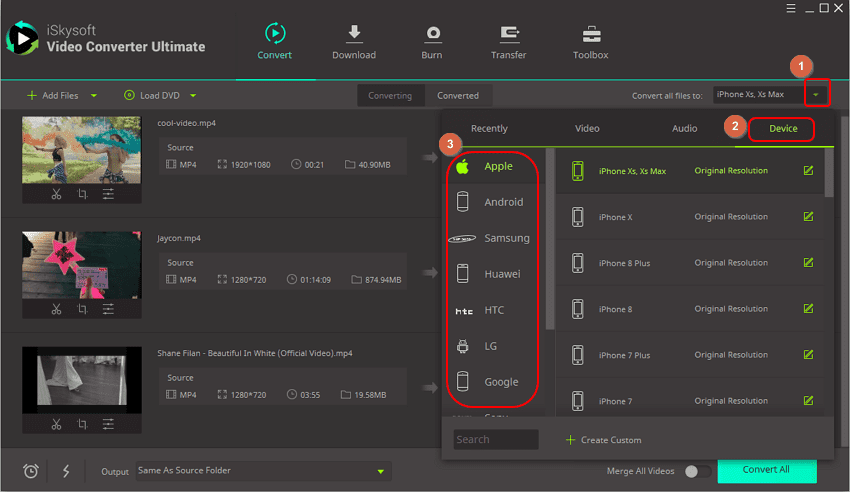Expand the Load DVD dropdown arrow
Screen dimensions: 850x492
coord(193,96)
